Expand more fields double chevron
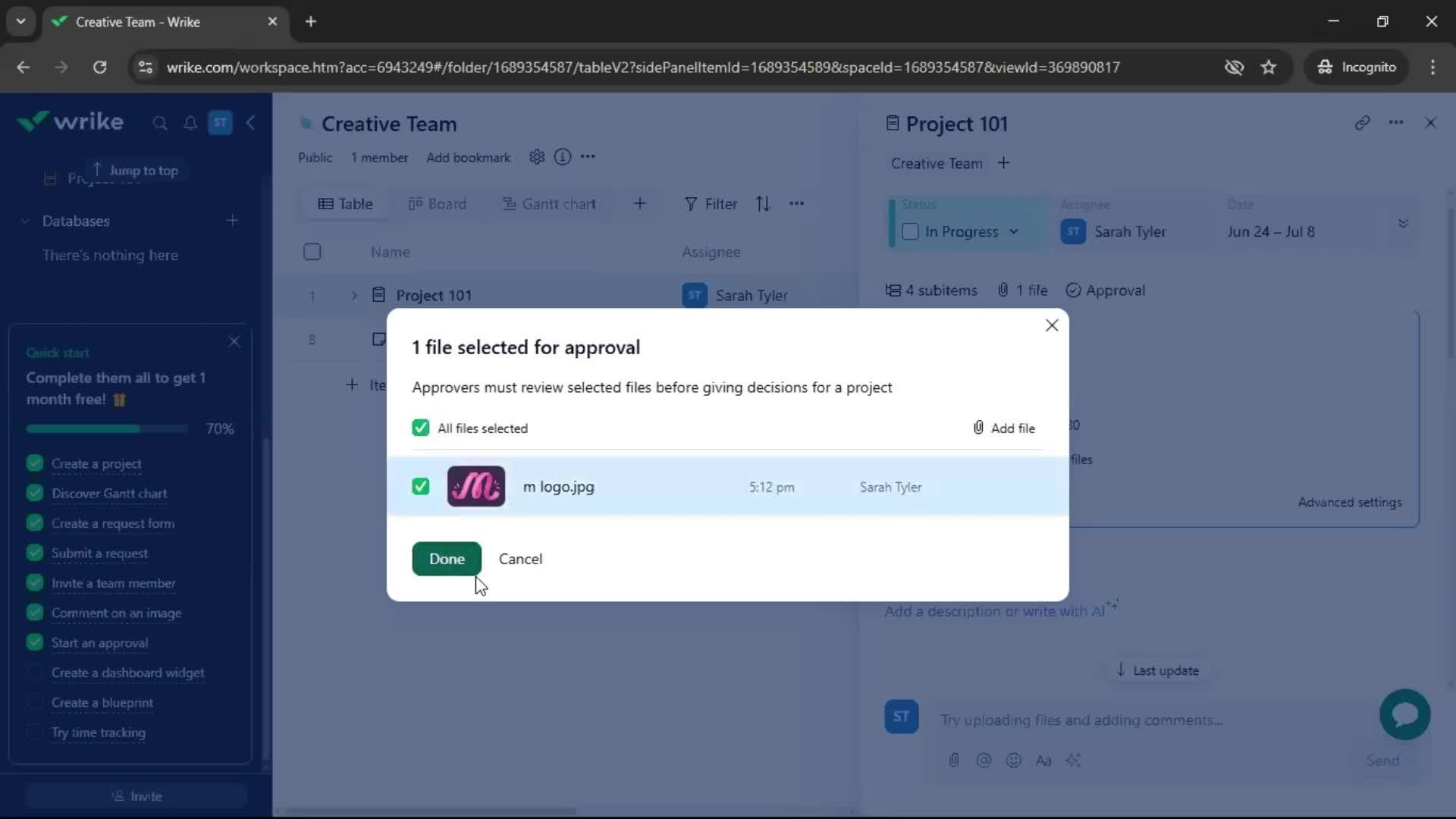This screenshot has width=1456, height=819. click(1403, 224)
